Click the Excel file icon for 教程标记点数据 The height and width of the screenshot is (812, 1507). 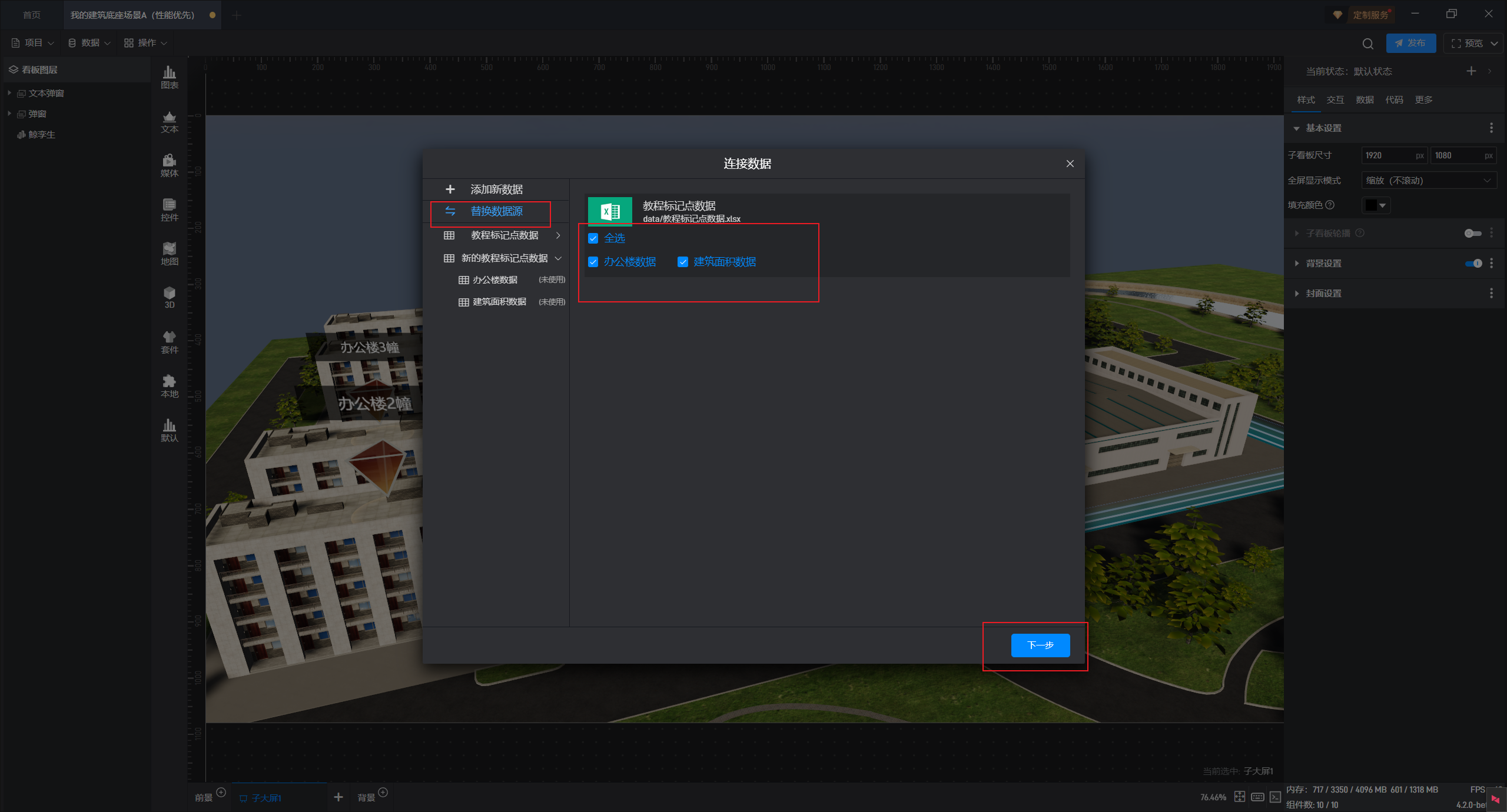click(x=610, y=211)
